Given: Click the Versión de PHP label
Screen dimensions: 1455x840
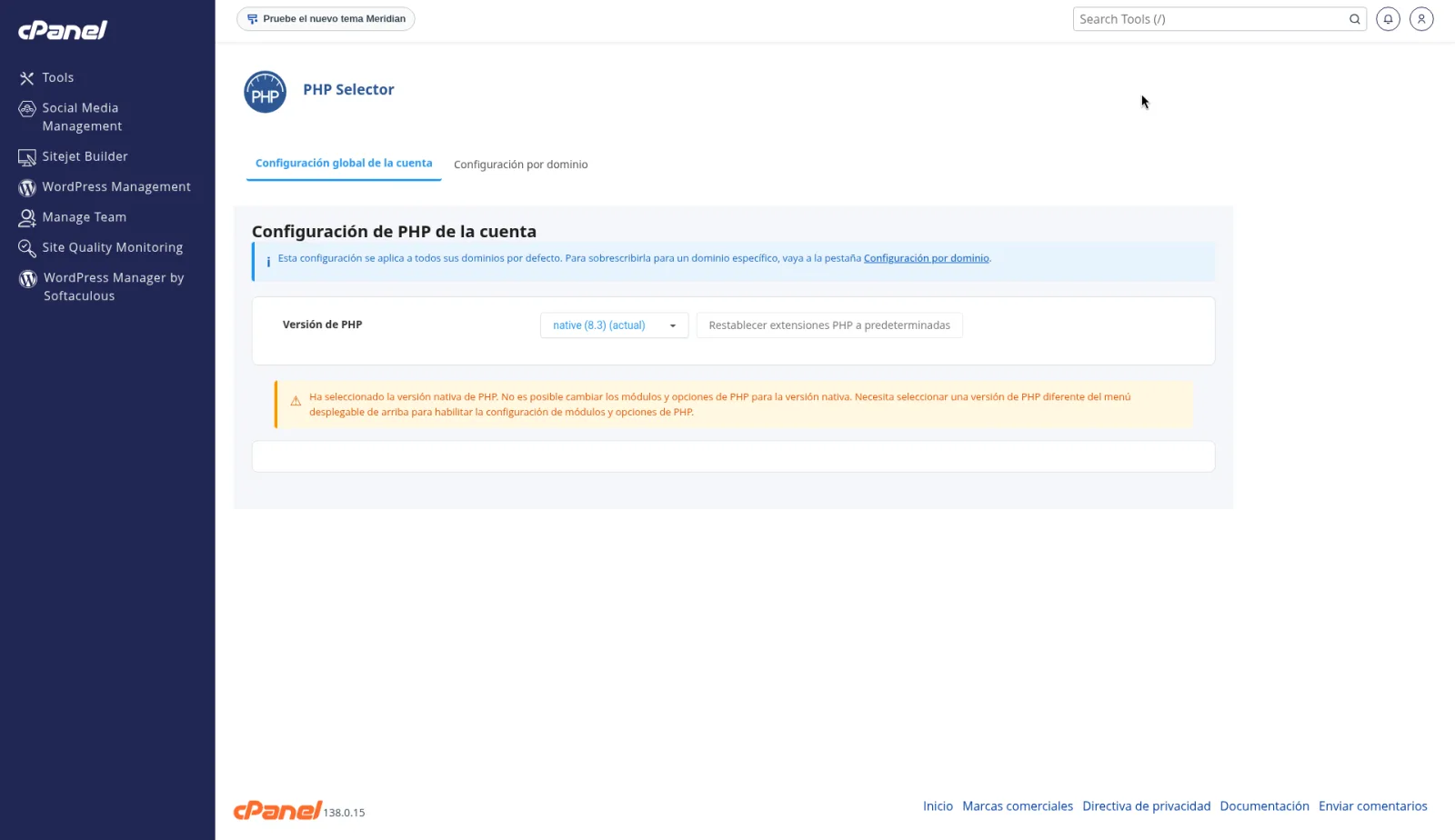Looking at the screenshot, I should [x=322, y=325].
